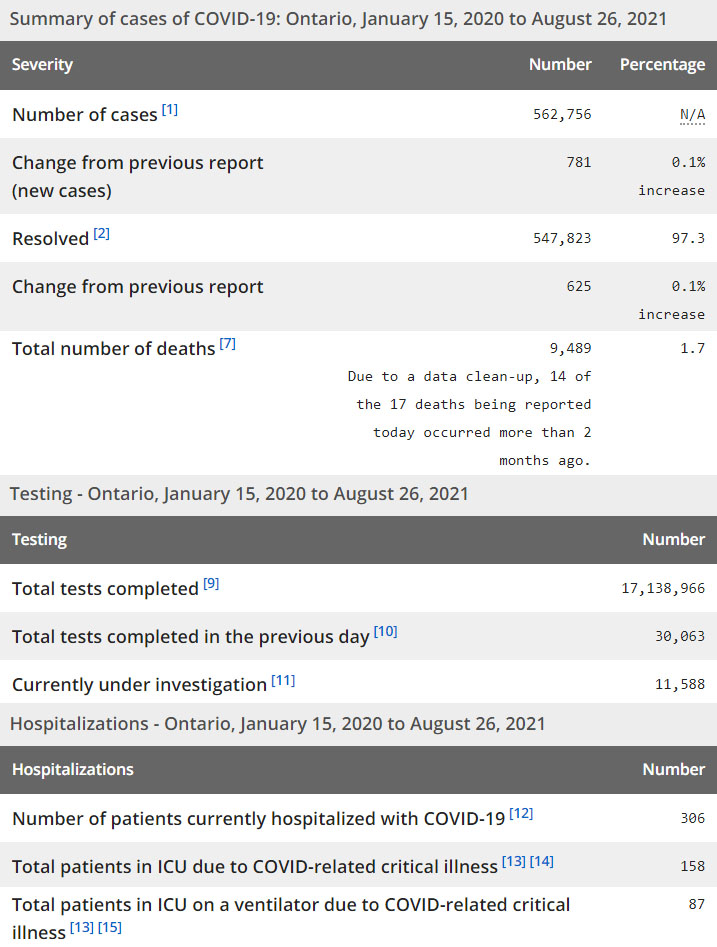Open footnote 1 beside Number of cases
717x947 pixels.
pyautogui.click(x=170, y=109)
